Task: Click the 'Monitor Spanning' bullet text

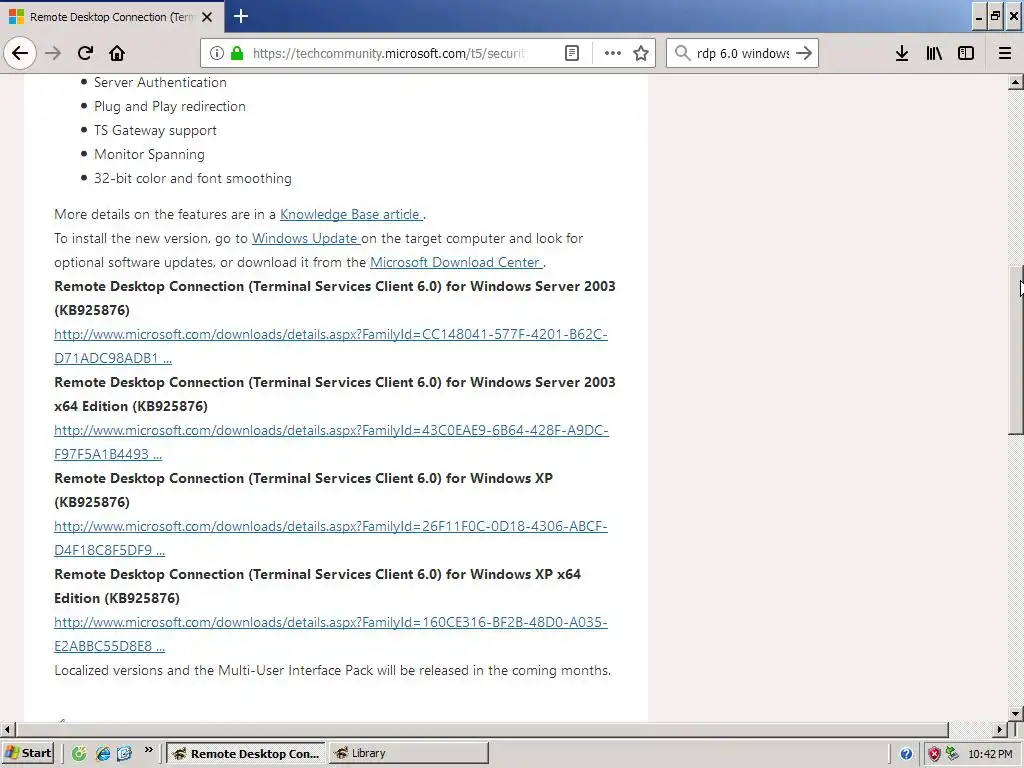Action: point(149,154)
